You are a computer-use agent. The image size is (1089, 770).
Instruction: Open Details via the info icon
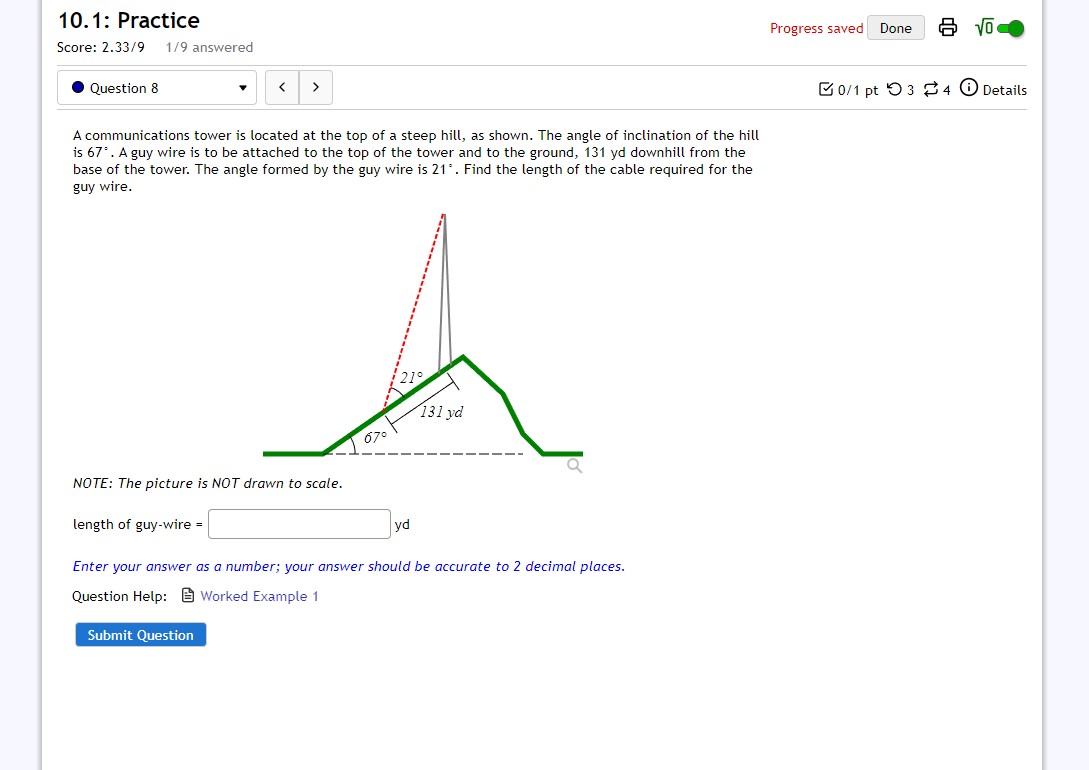click(x=968, y=90)
